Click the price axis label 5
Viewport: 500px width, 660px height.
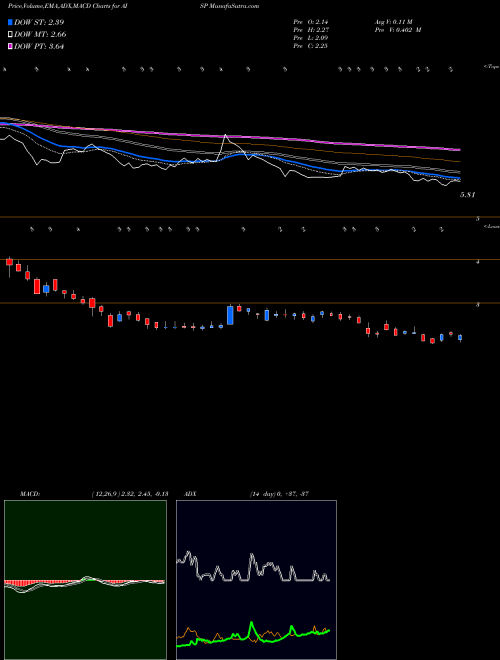point(478,219)
